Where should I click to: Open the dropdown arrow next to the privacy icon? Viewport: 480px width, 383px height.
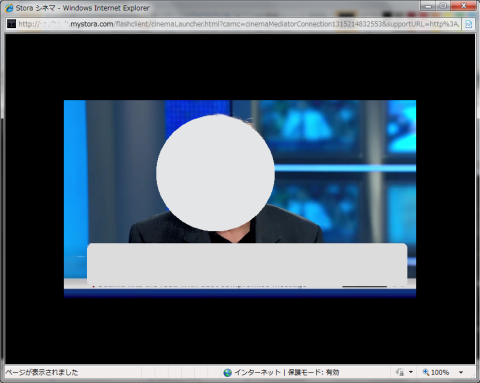click(411, 372)
